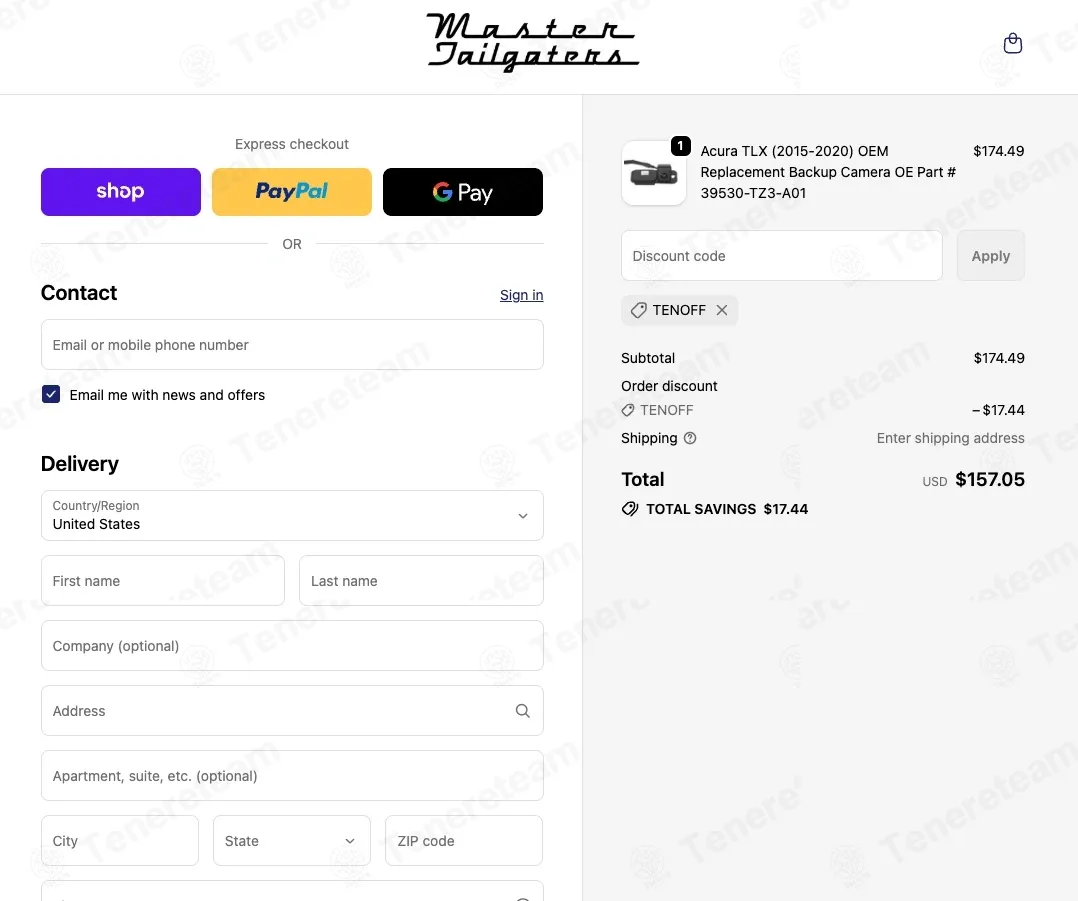
Task: Open the Country/Region dropdown
Action: pyautogui.click(x=292, y=515)
